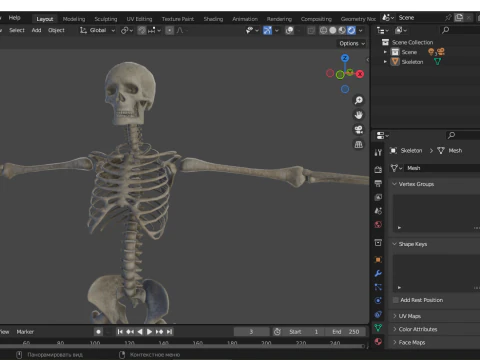Play the animation in reverse
Screen dimensions: 480x360
[x=140, y=332]
